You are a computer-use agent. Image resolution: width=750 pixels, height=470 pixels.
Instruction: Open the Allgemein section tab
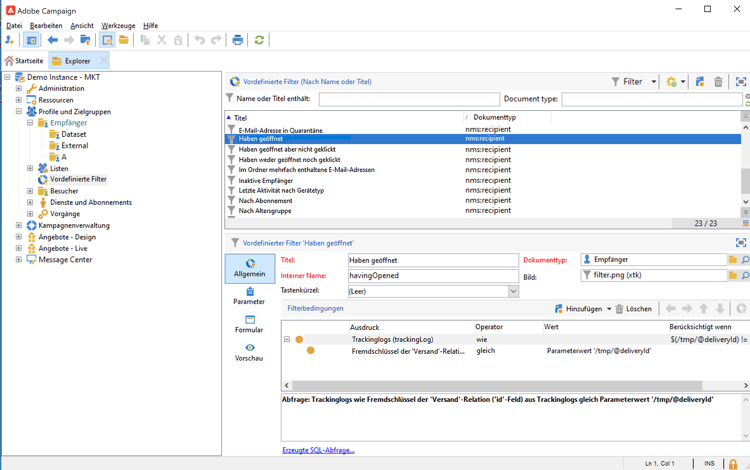(x=250, y=268)
